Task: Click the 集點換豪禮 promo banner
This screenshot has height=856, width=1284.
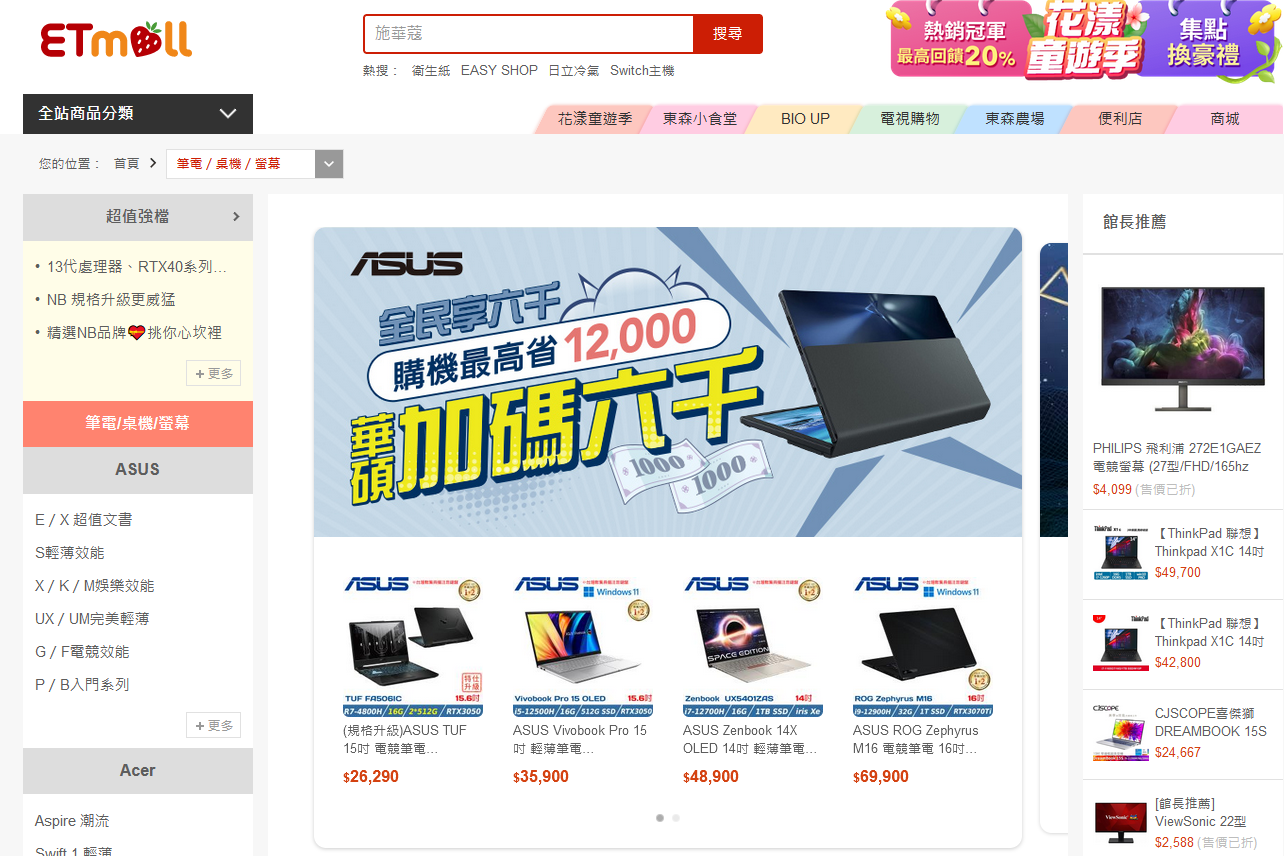Action: [x=1203, y=40]
